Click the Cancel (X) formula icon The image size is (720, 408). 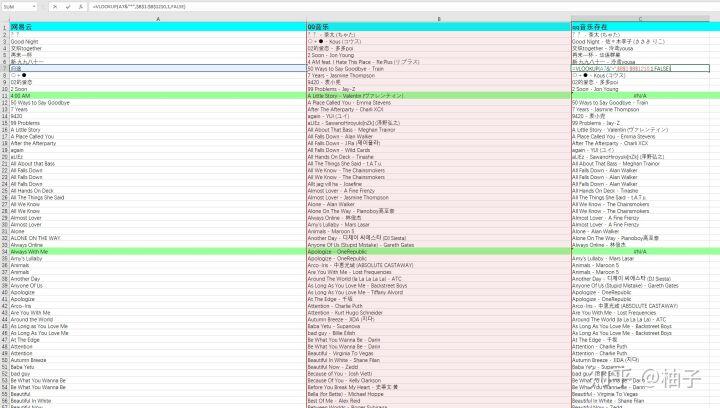(x=55, y=7)
